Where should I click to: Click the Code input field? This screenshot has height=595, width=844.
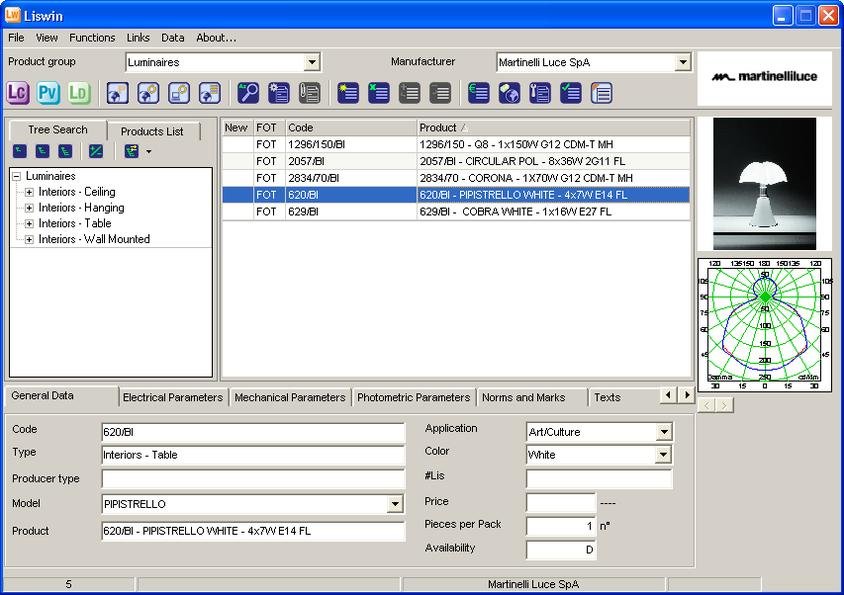coord(253,432)
